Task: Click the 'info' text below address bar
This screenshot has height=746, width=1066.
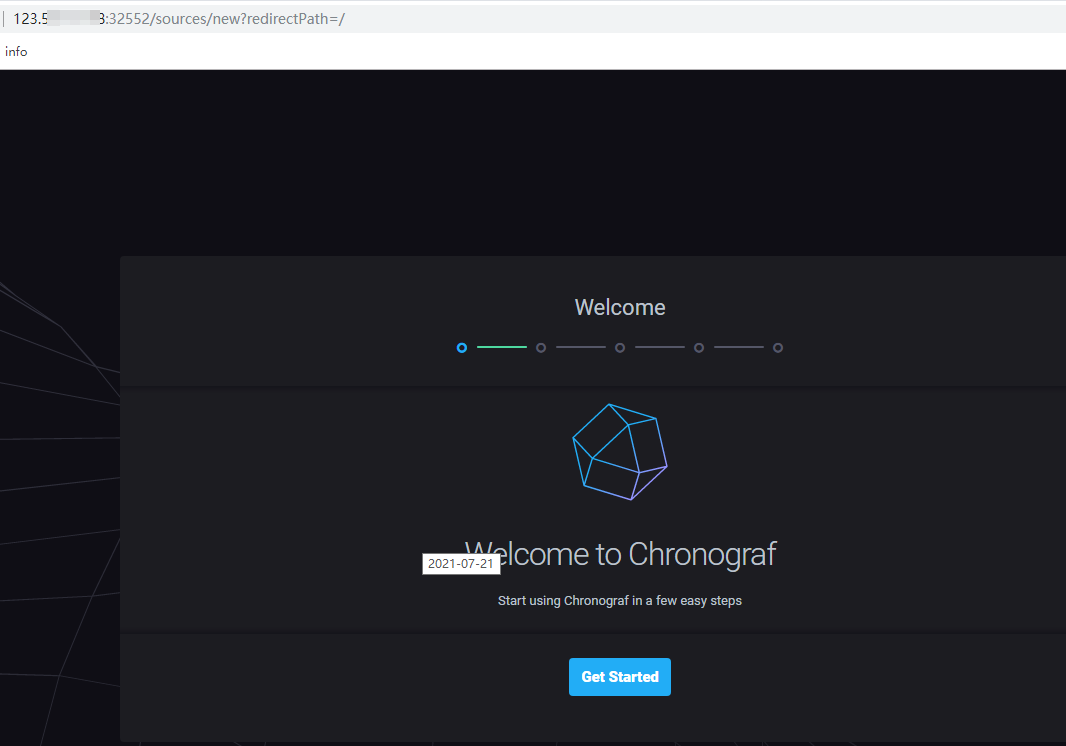Action: pyautogui.click(x=16, y=52)
